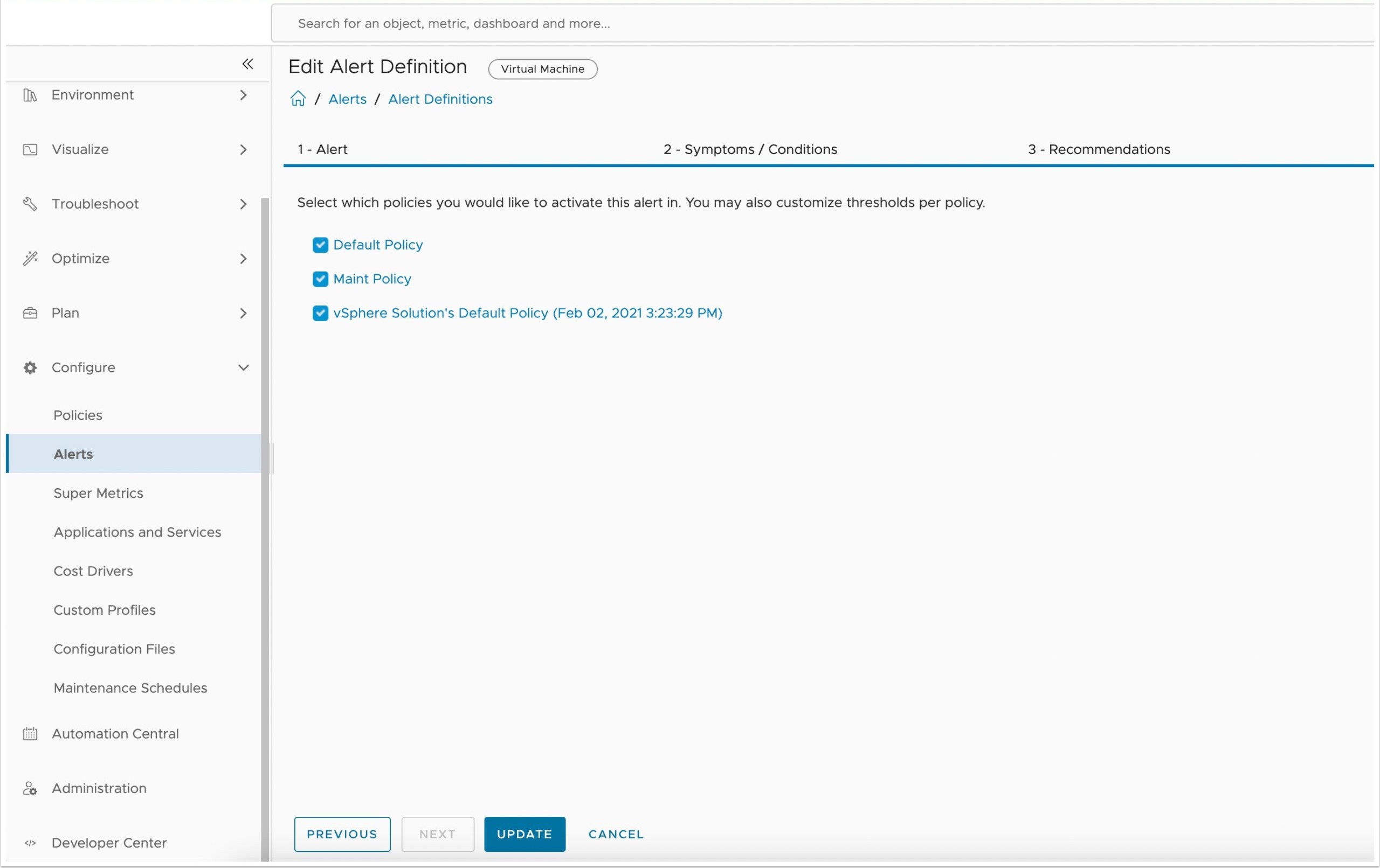Click the Automation Central calendar icon
The image size is (1380, 868).
click(x=30, y=733)
